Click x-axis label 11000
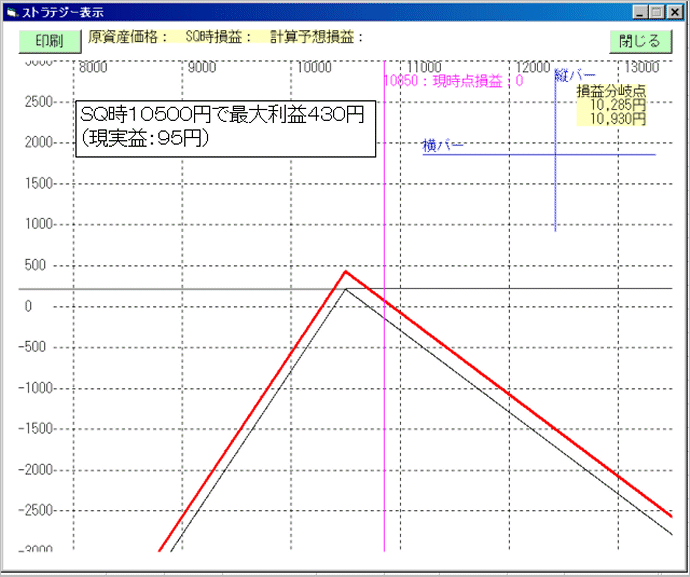 pyautogui.click(x=424, y=67)
